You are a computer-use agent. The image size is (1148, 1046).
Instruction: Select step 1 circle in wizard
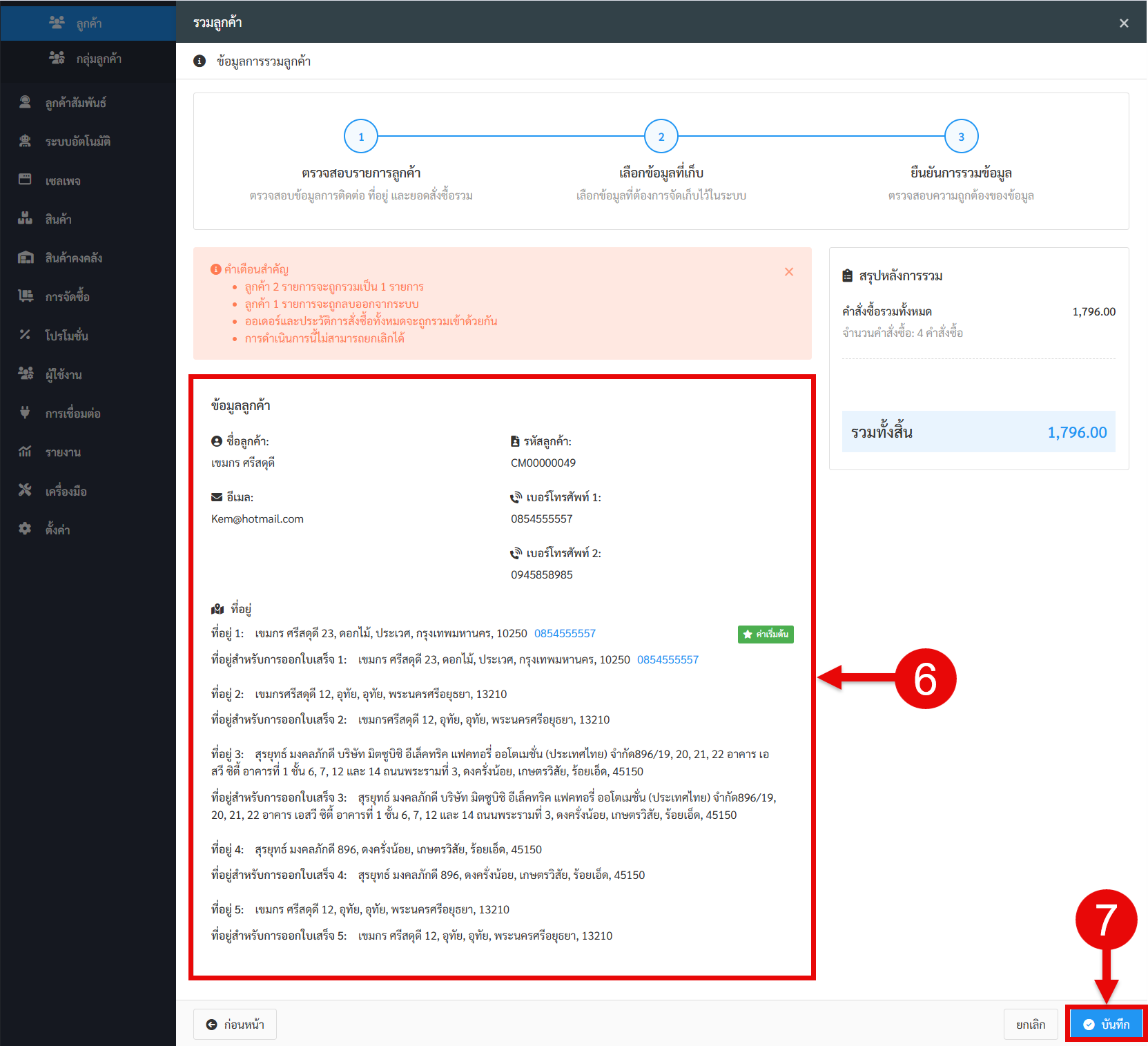361,137
